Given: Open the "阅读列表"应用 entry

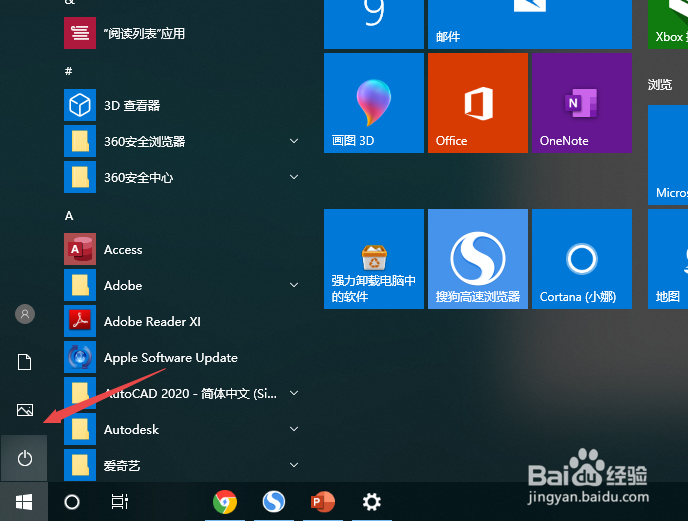Looking at the screenshot, I should click(182, 33).
